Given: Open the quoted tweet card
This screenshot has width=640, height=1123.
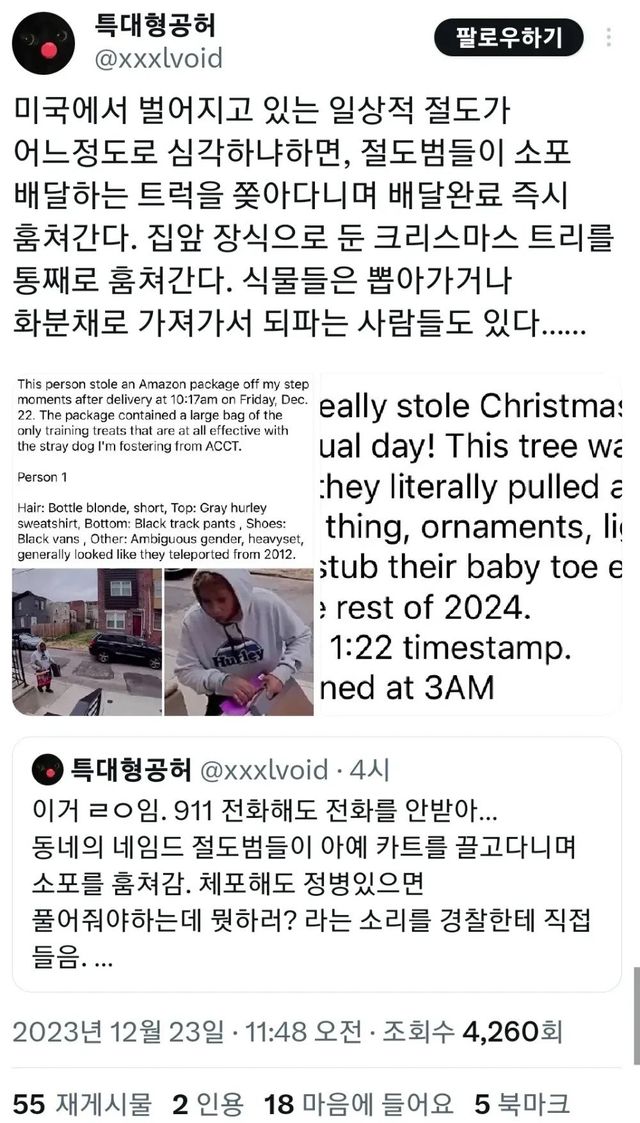Looking at the screenshot, I should 316,864.
